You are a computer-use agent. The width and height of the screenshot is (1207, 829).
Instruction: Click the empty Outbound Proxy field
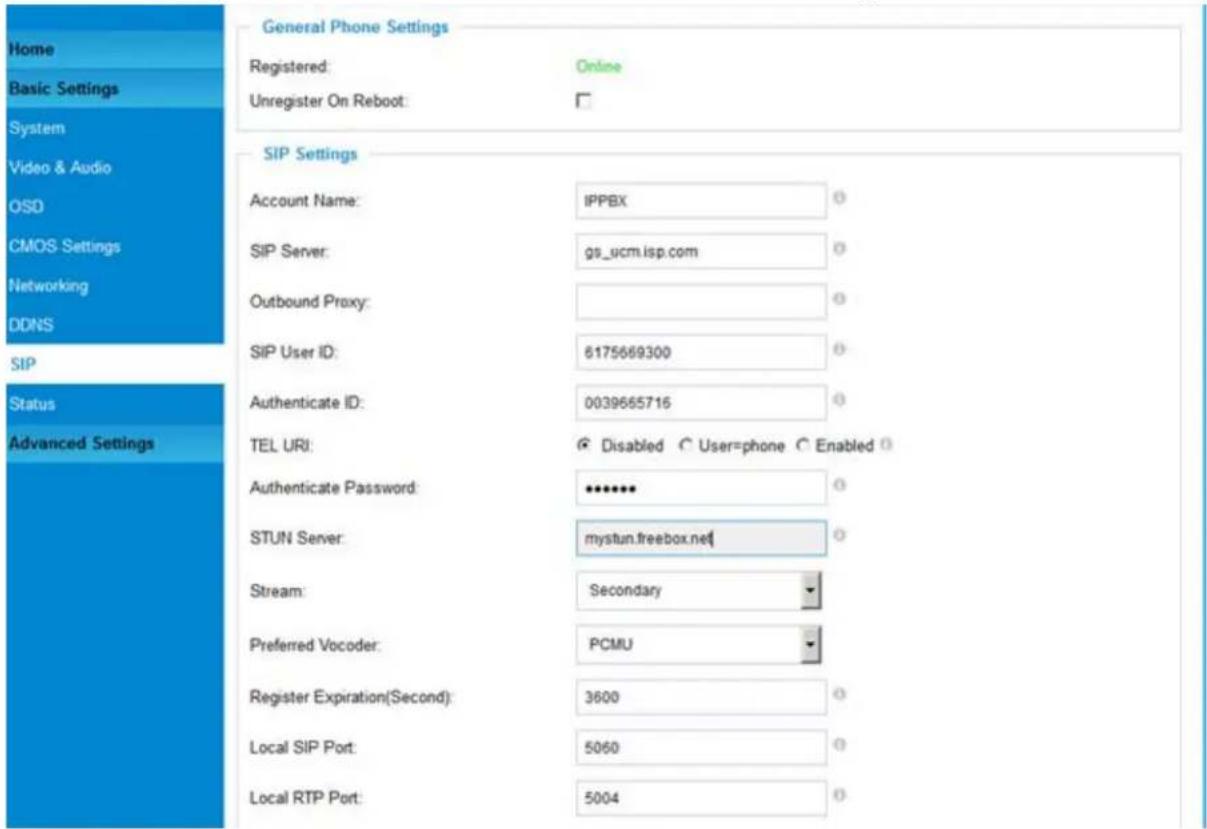pyautogui.click(x=701, y=301)
